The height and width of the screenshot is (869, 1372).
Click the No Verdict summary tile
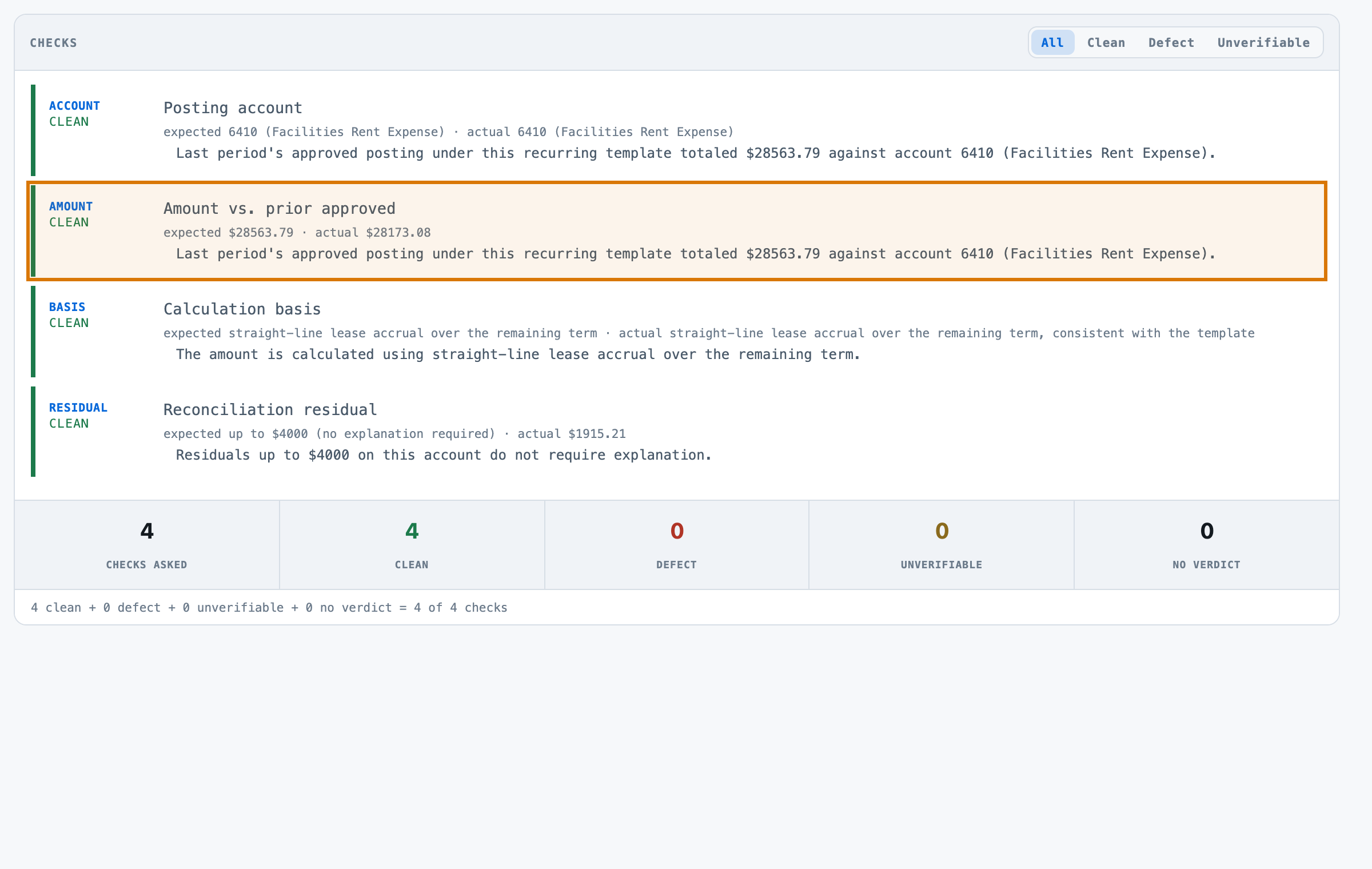1207,545
